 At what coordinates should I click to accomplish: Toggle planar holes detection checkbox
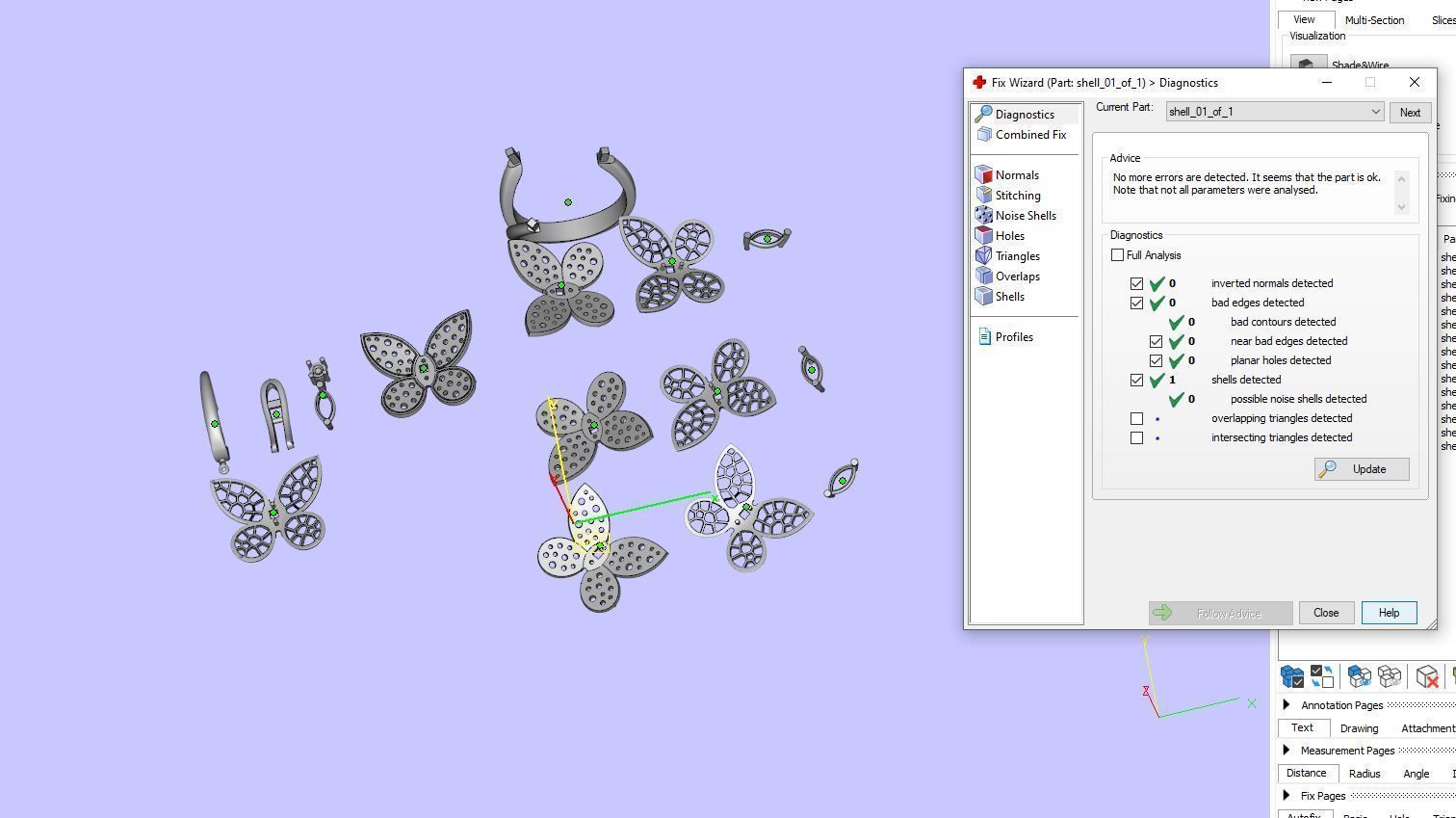click(1156, 360)
